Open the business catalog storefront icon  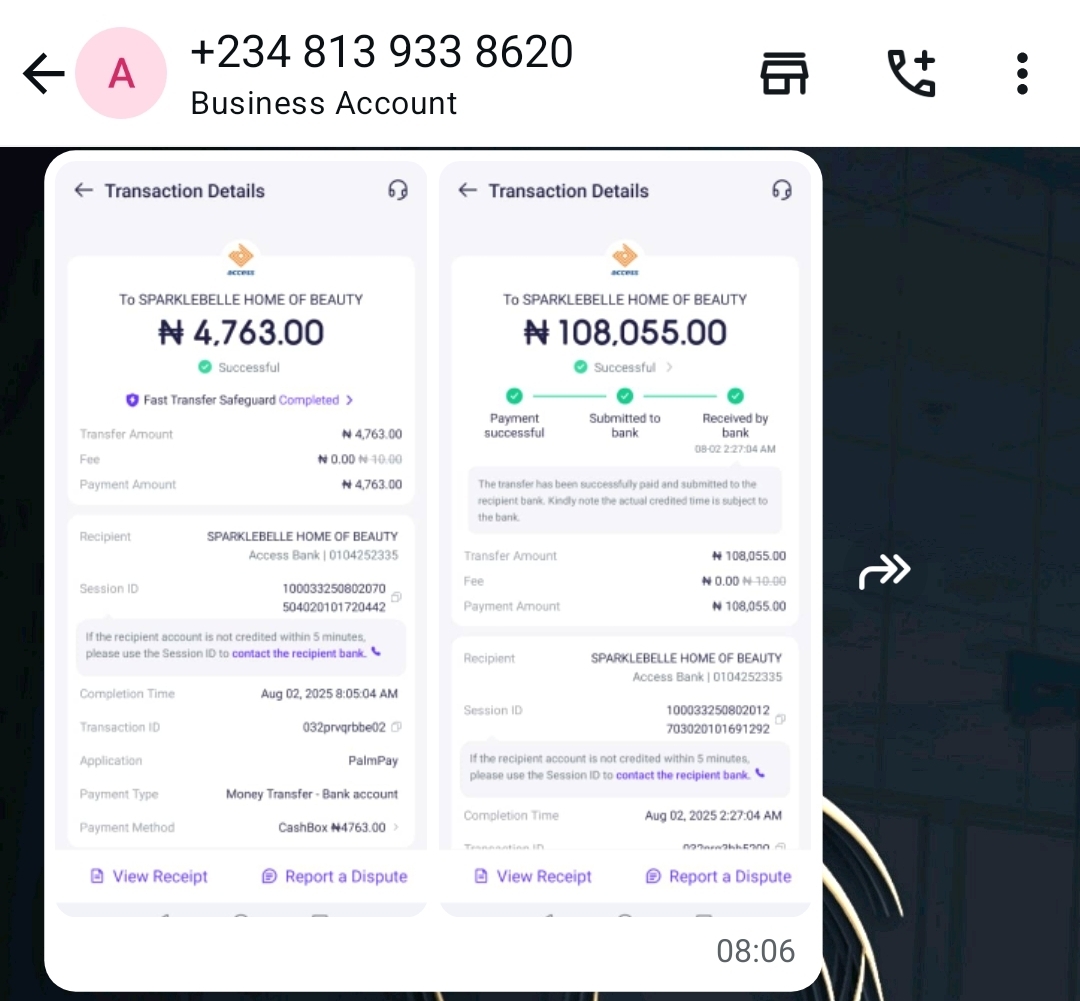pos(784,73)
